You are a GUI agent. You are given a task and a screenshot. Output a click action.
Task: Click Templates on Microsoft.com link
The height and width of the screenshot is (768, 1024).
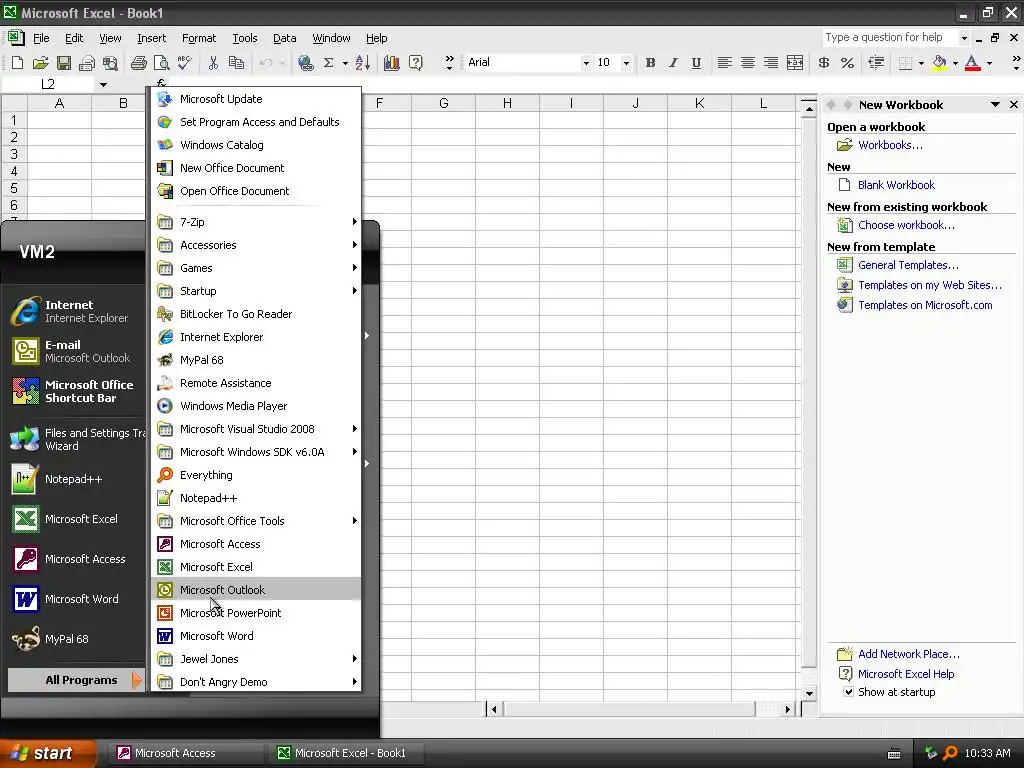tap(925, 305)
